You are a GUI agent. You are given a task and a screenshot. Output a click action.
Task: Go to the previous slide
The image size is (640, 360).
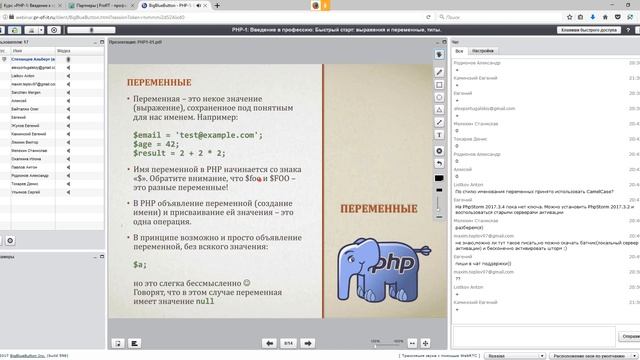(269, 343)
